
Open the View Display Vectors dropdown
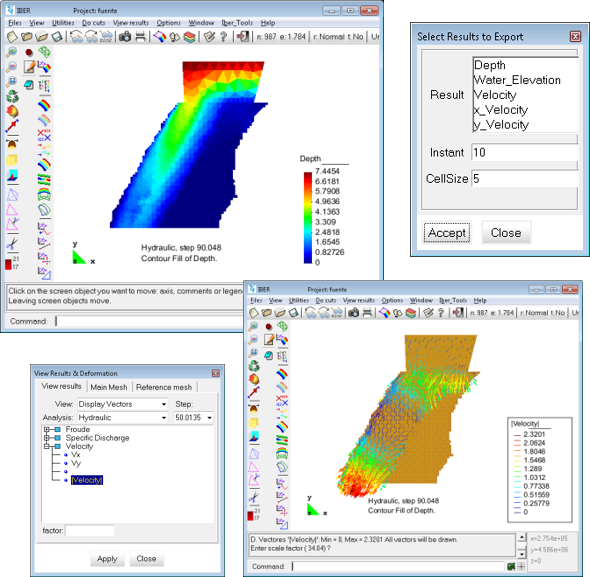123,404
